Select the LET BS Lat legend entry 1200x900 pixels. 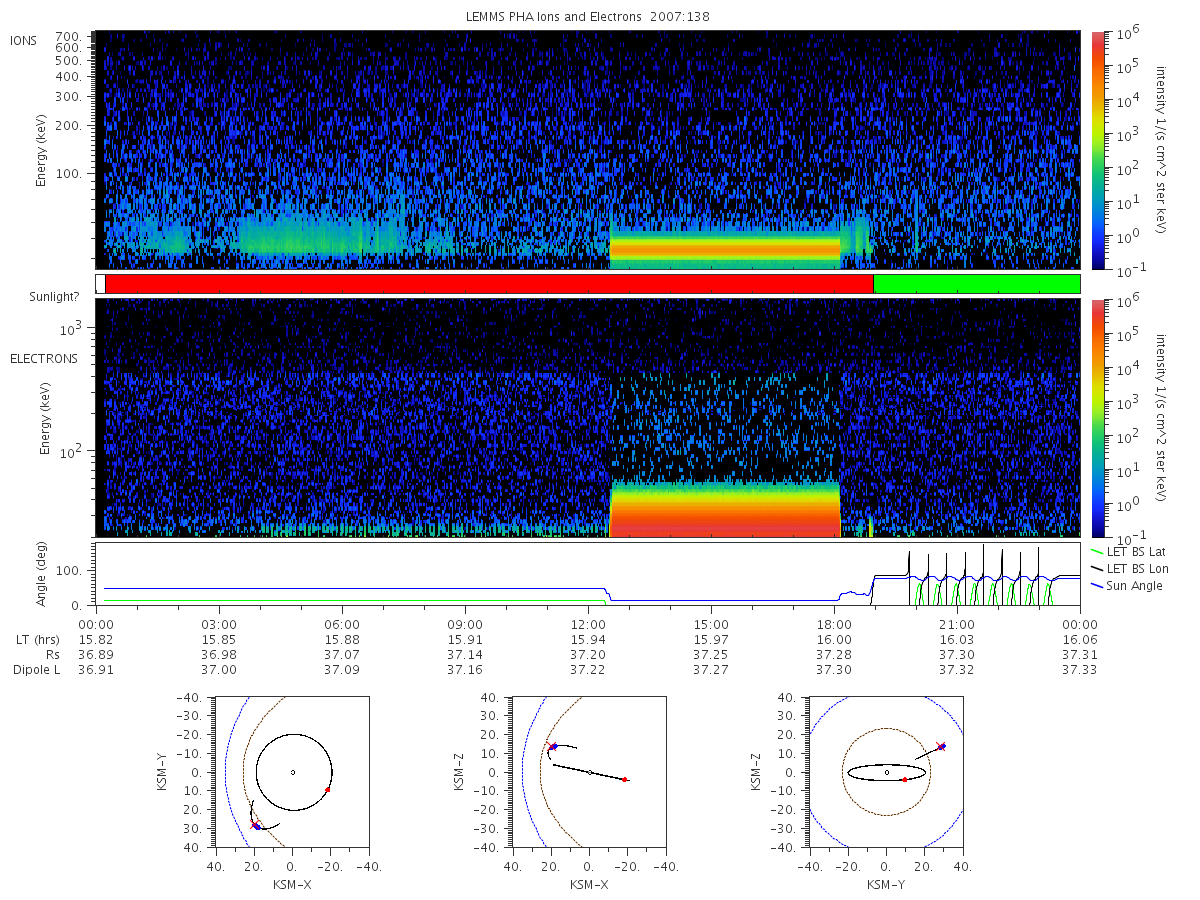pos(1130,551)
